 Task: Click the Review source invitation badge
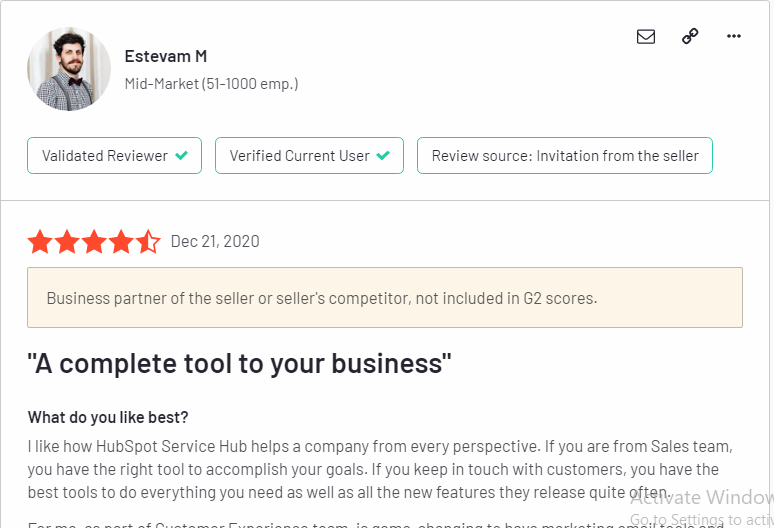point(565,155)
